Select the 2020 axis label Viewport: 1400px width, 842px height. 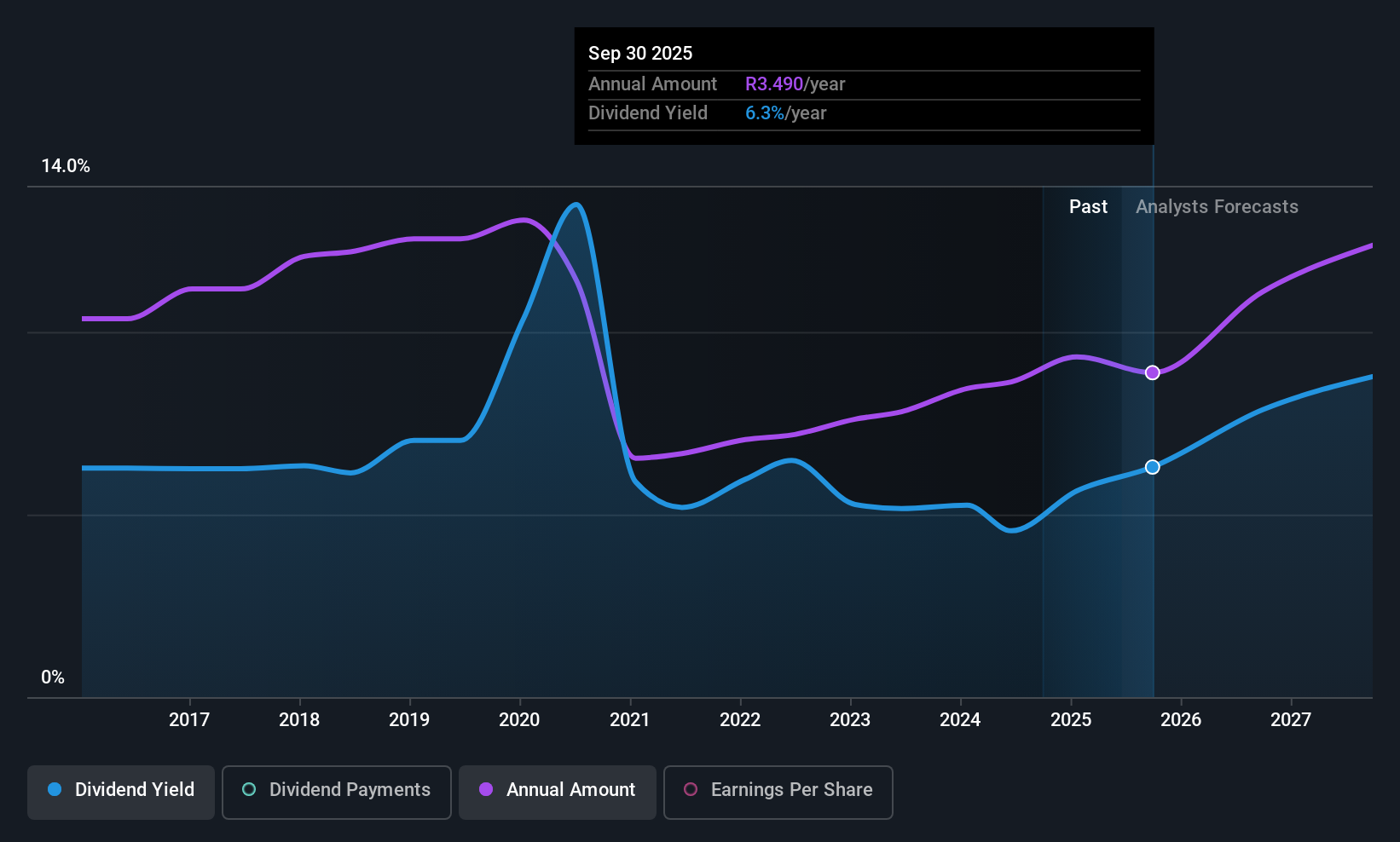(x=519, y=720)
